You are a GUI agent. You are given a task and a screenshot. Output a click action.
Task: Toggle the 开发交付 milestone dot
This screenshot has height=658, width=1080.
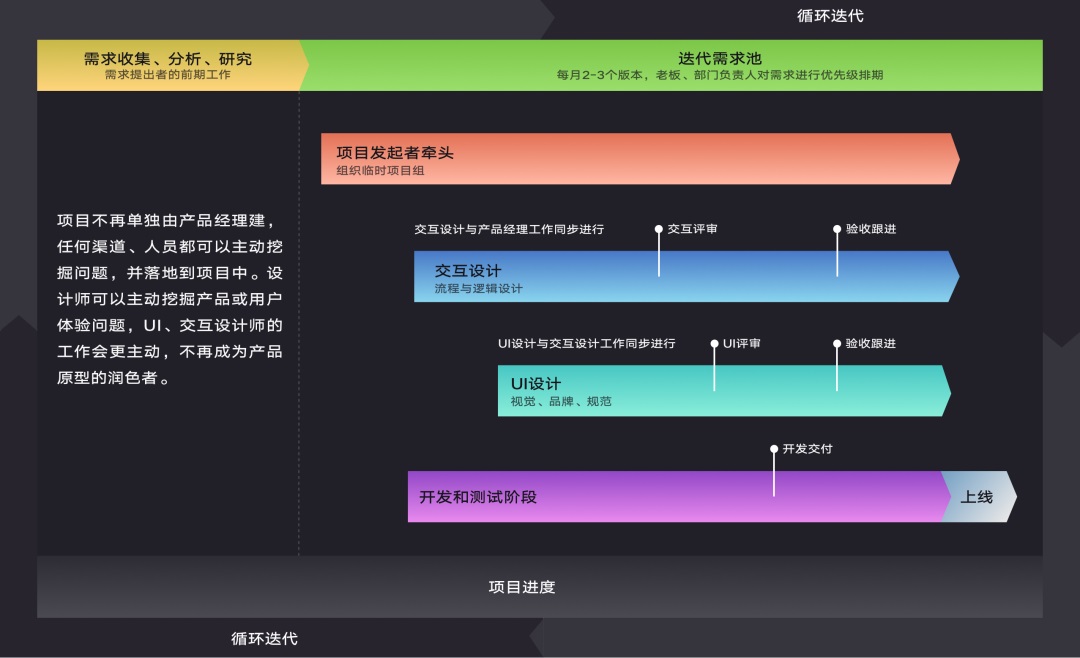(x=772, y=449)
